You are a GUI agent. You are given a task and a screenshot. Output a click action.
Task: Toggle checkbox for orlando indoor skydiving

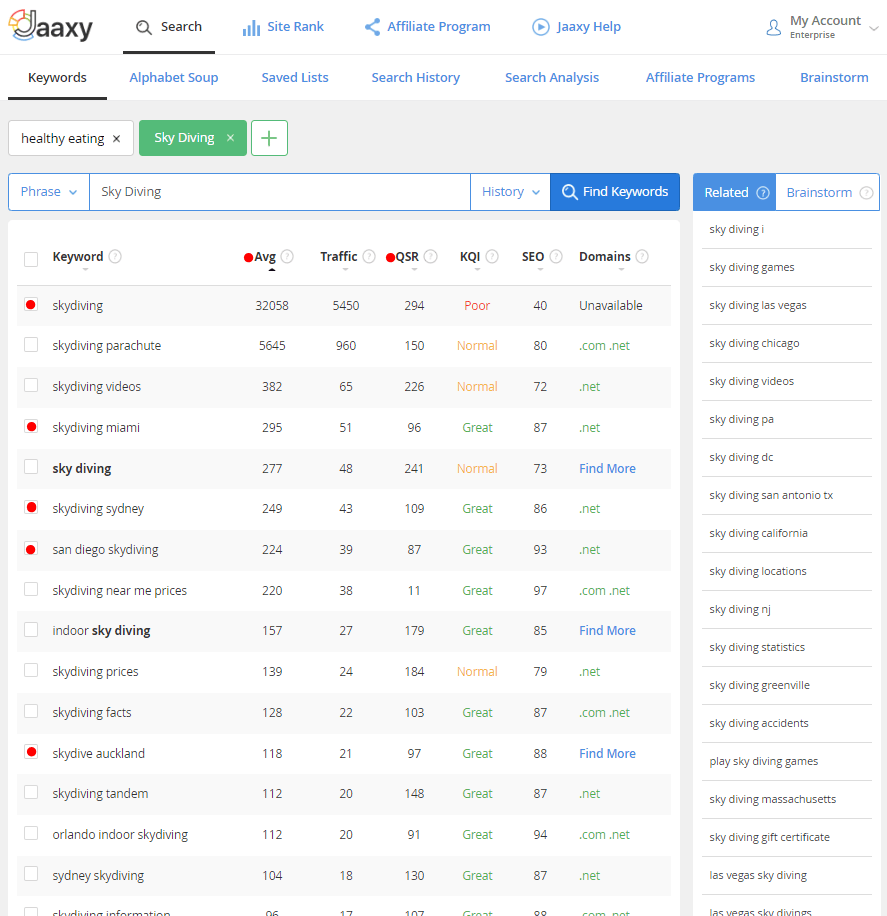(31, 833)
